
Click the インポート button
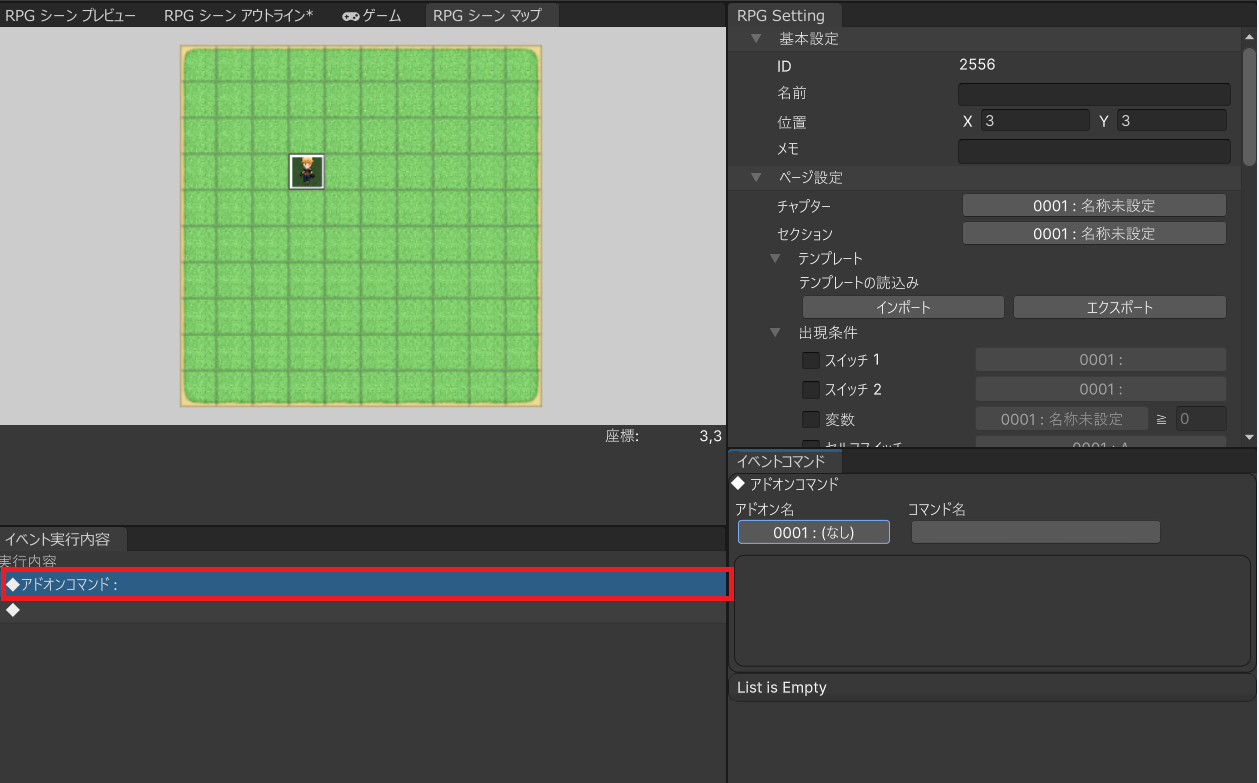tap(903, 307)
